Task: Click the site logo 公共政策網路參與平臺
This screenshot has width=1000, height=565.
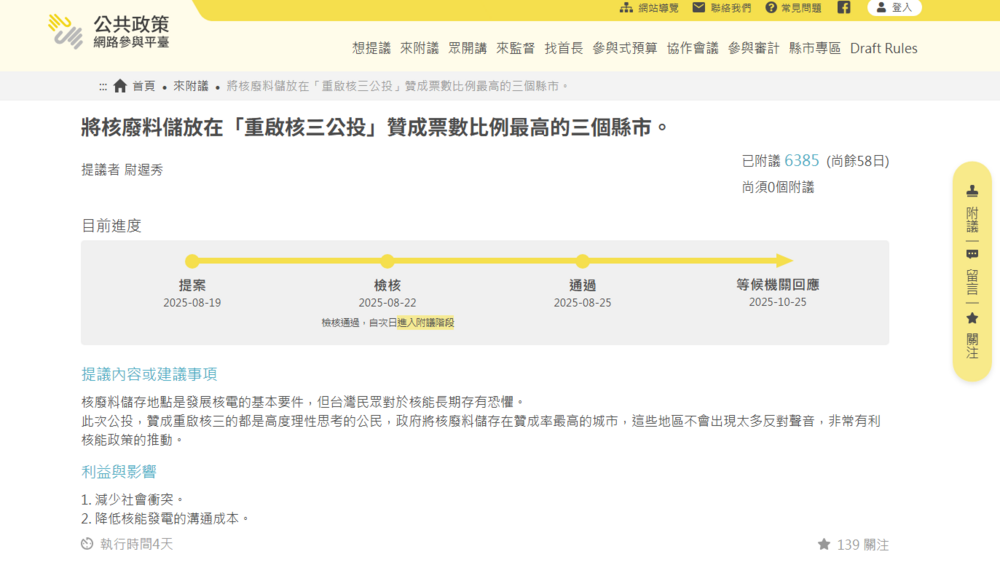Action: pyautogui.click(x=109, y=32)
